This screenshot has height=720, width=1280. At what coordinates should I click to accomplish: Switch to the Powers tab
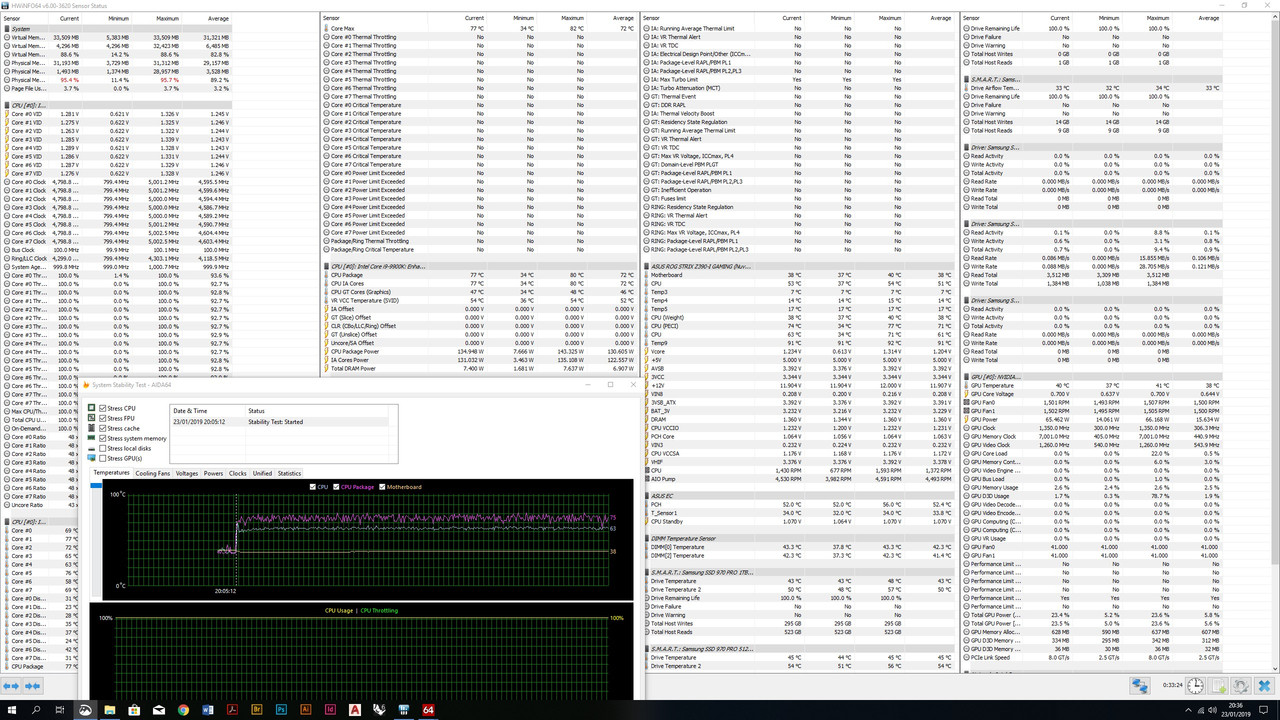click(x=213, y=473)
